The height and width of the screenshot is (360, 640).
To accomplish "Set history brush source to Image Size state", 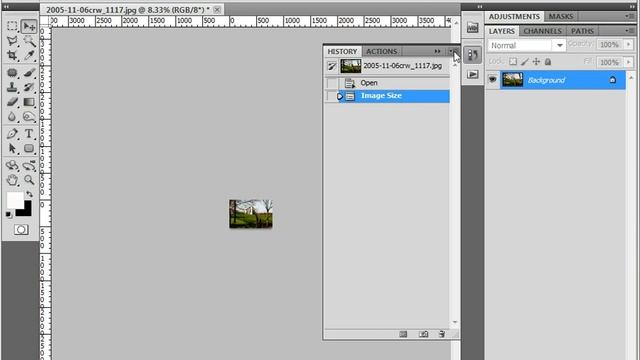I will [332, 96].
